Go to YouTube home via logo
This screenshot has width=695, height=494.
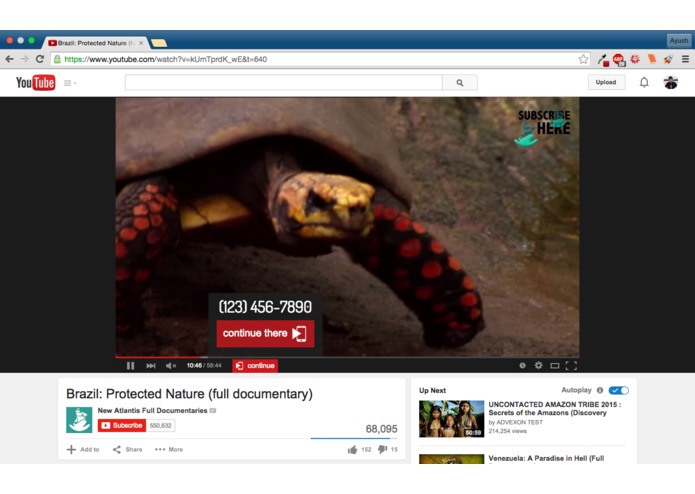(35, 82)
